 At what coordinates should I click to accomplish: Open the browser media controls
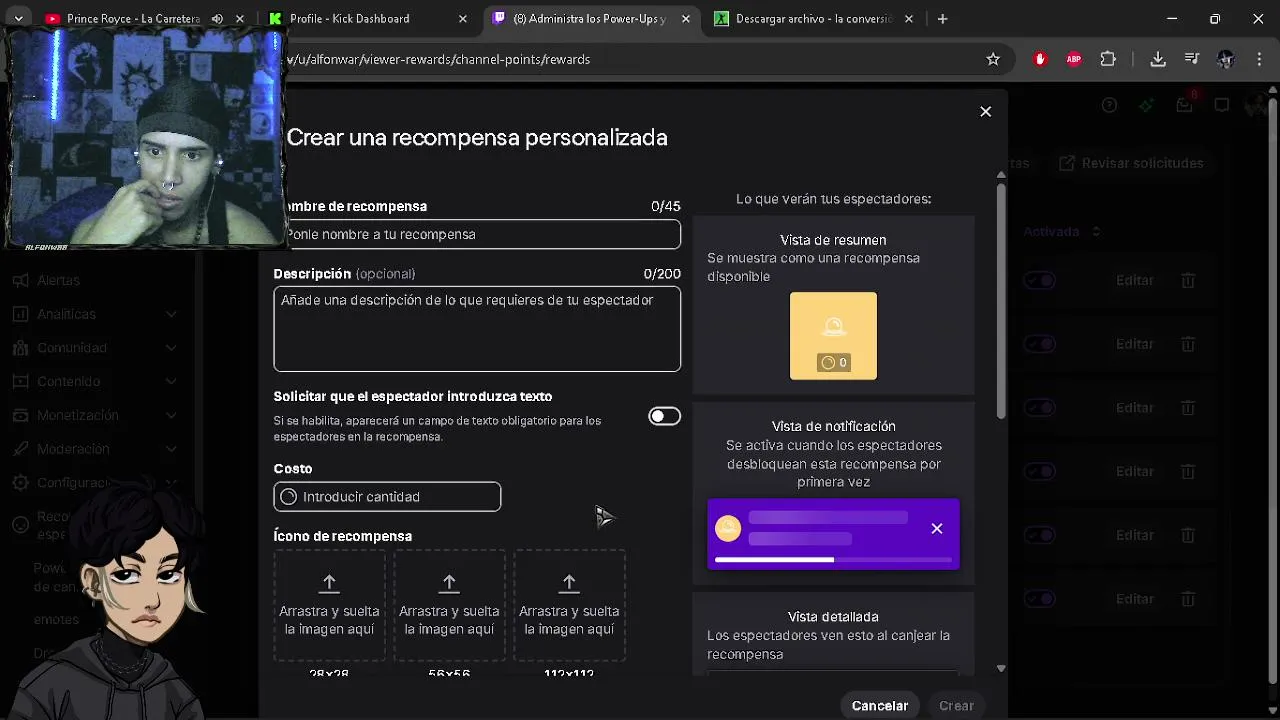[1191, 59]
